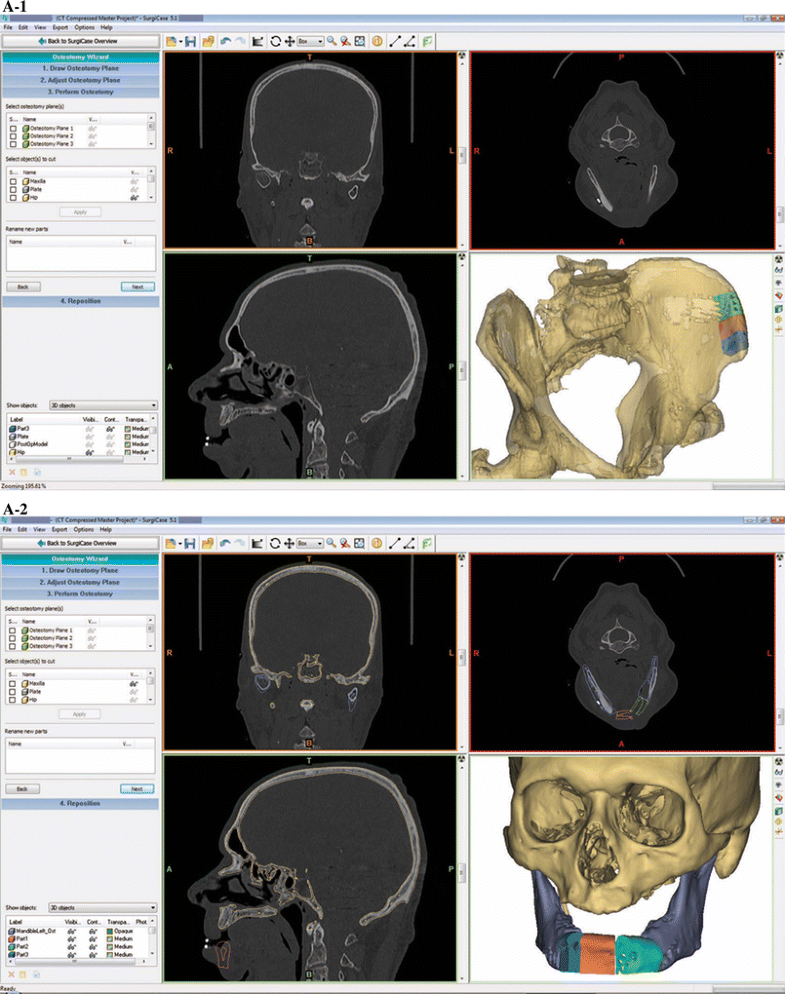
Task: Click radiation icon atop A-1 coronal view
Action: [x=462, y=56]
